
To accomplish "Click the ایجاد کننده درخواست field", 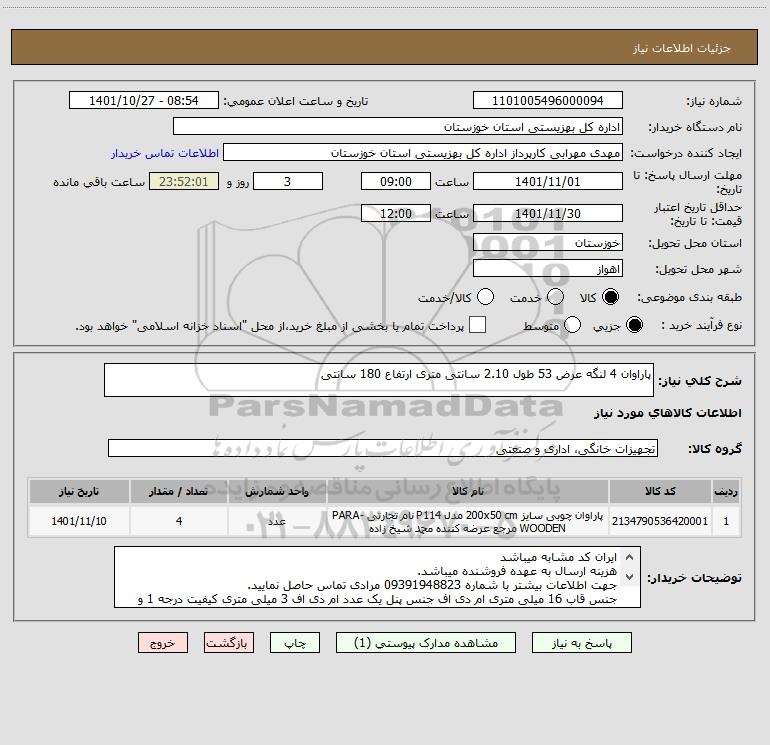I will [423, 153].
